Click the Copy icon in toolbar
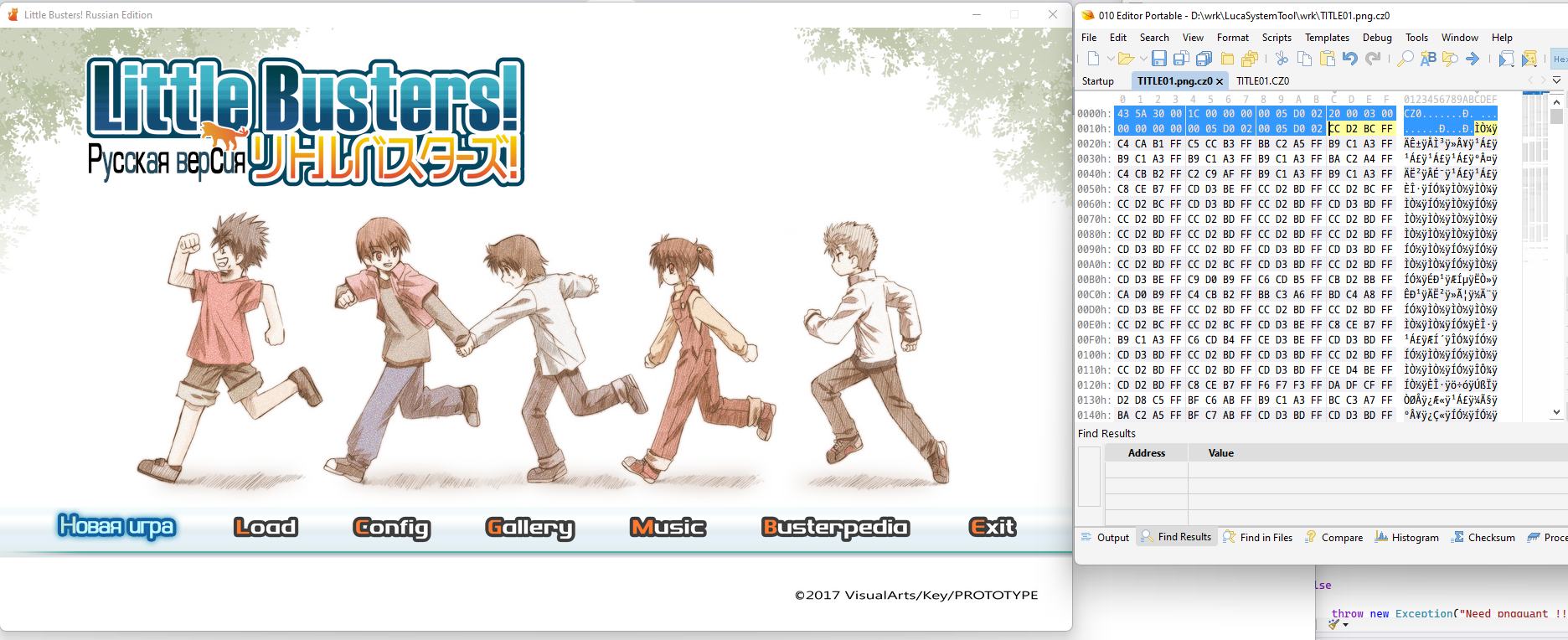1568x640 pixels. (1304, 59)
